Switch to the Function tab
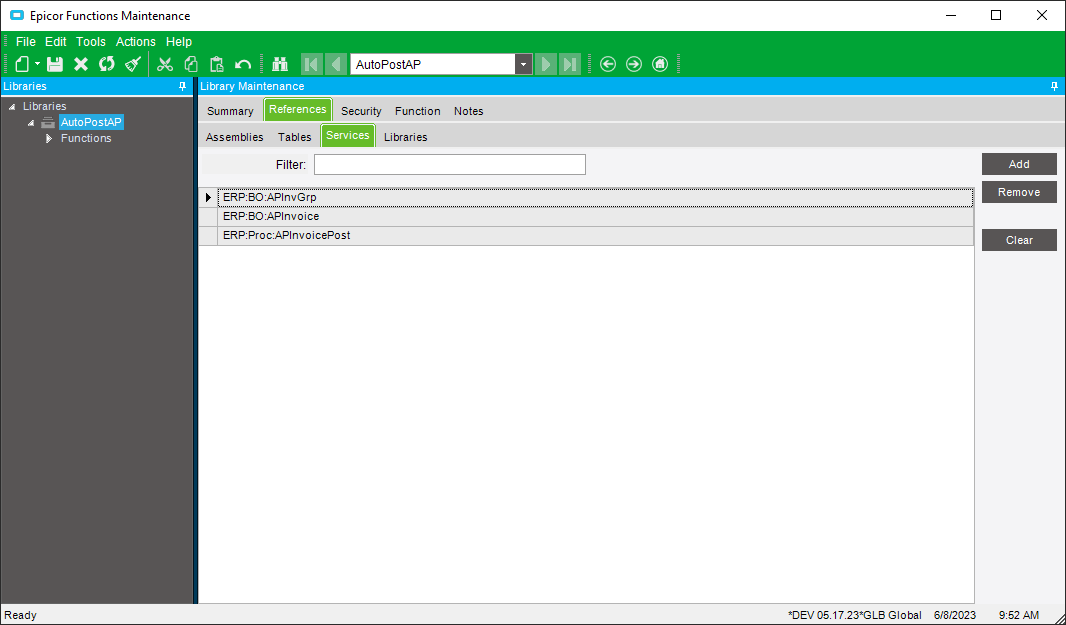The height and width of the screenshot is (625, 1066). point(417,111)
